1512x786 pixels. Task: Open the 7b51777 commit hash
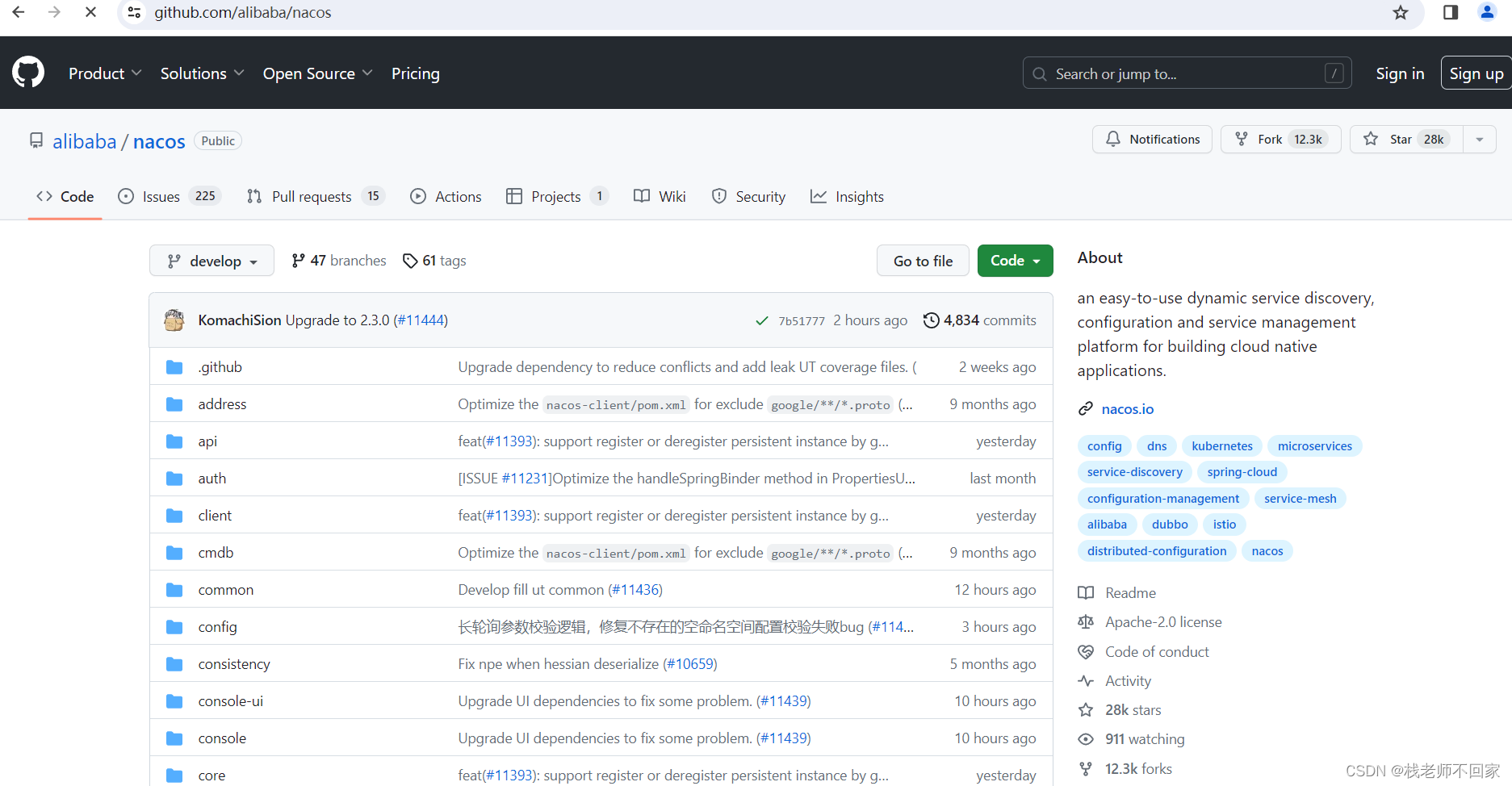[x=802, y=321]
